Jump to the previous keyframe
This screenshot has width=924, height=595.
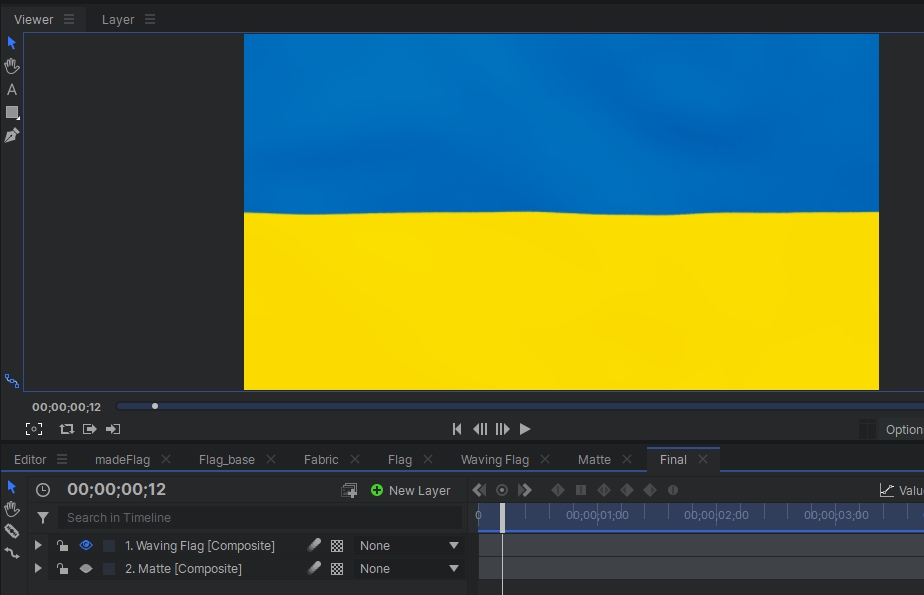point(479,490)
